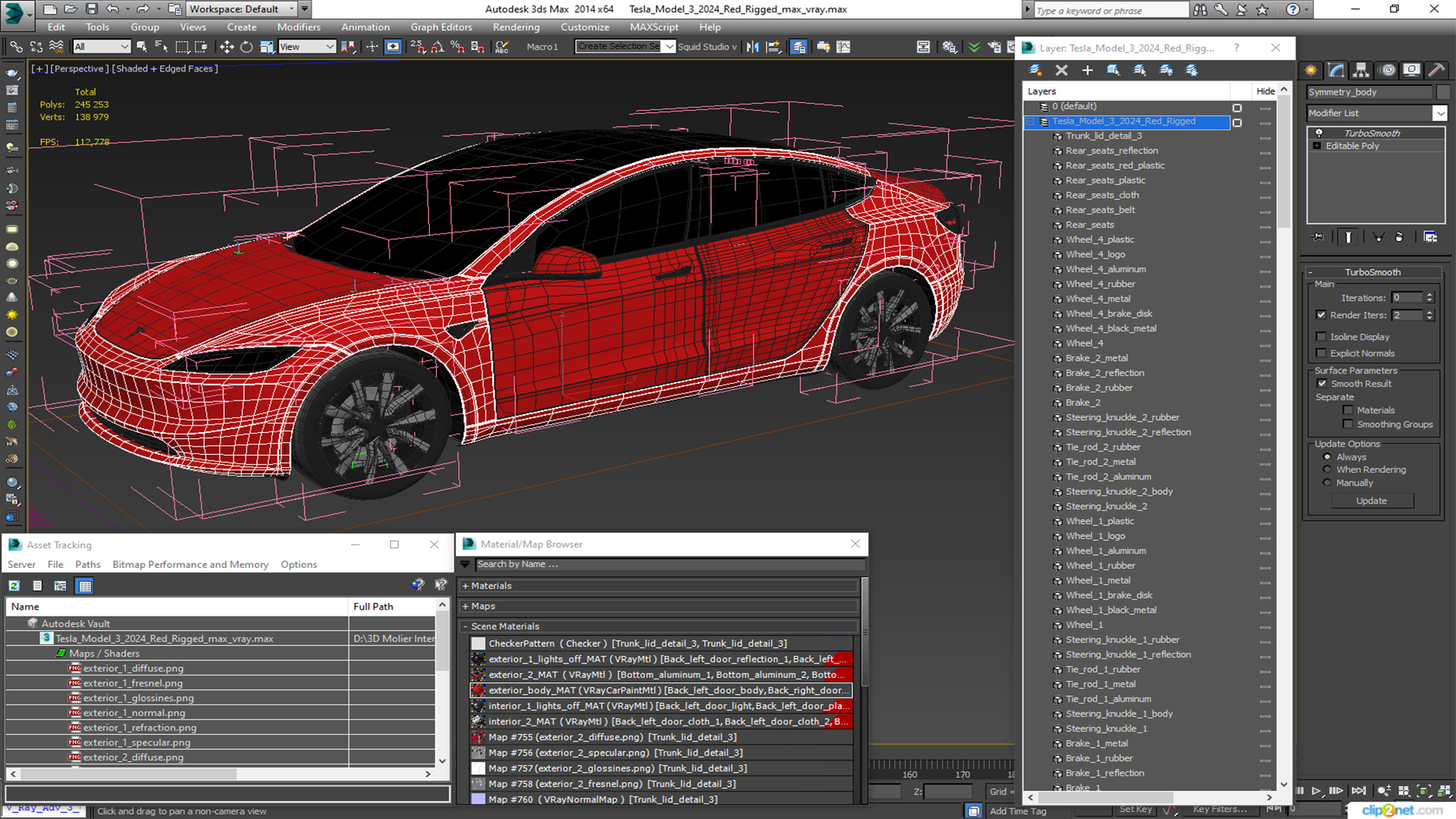The height and width of the screenshot is (819, 1456).
Task: Open the Create command panel tab
Action: point(1311,70)
